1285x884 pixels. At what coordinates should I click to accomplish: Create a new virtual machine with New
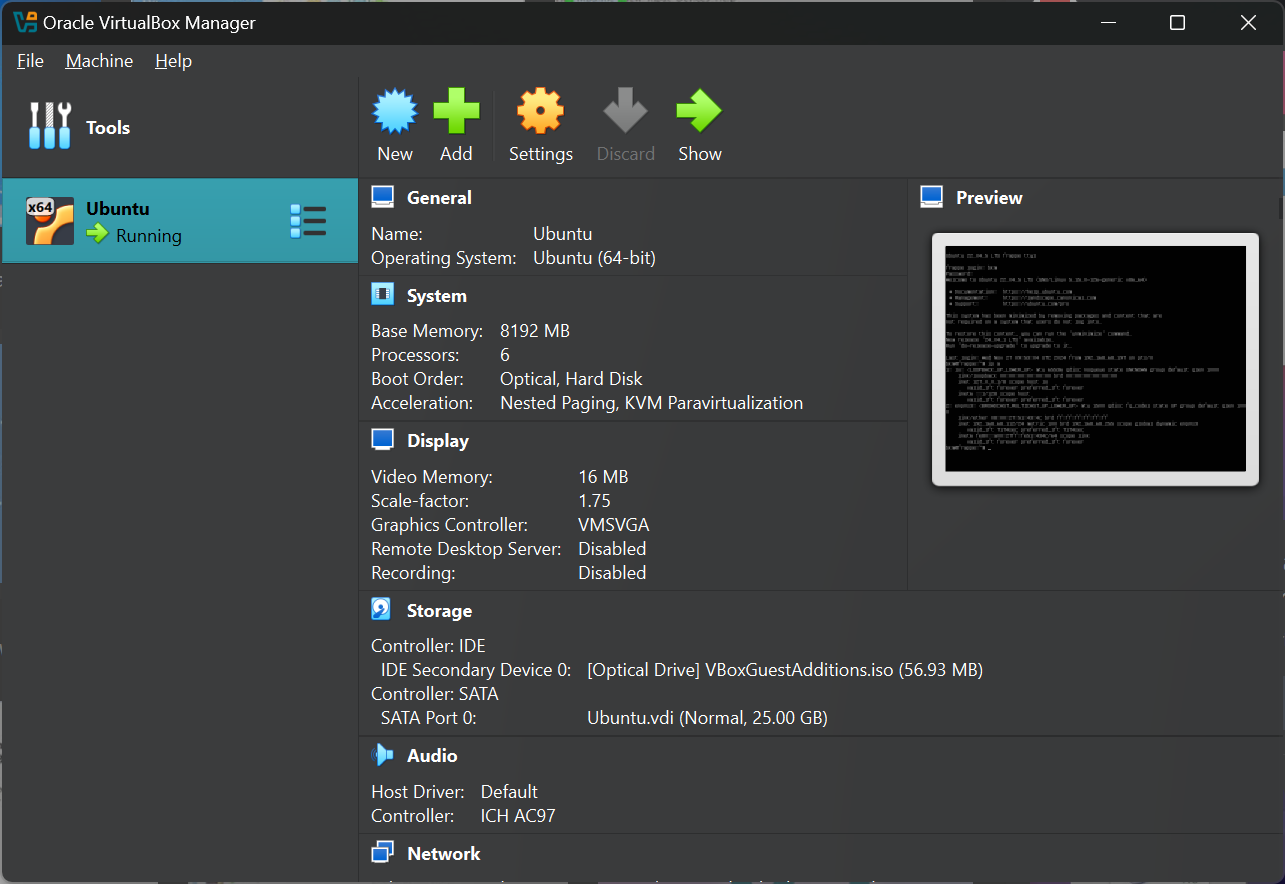point(395,125)
